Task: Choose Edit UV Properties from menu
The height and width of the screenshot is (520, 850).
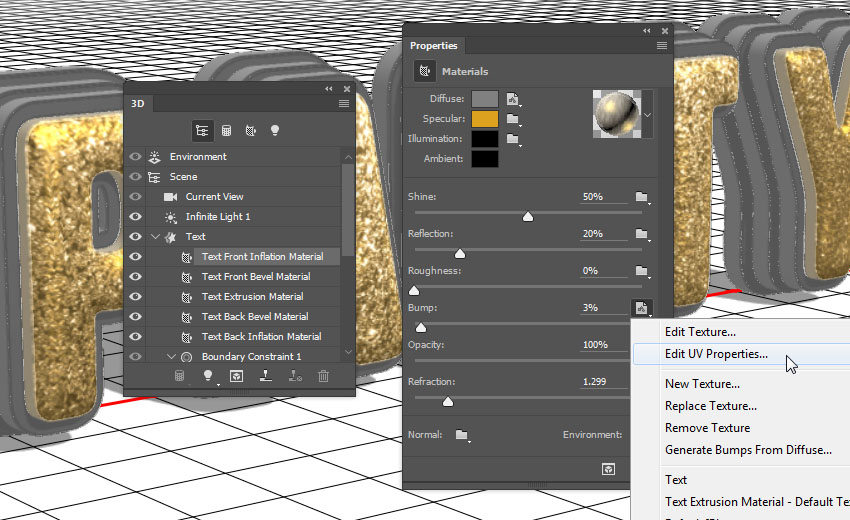Action: pyautogui.click(x=716, y=354)
